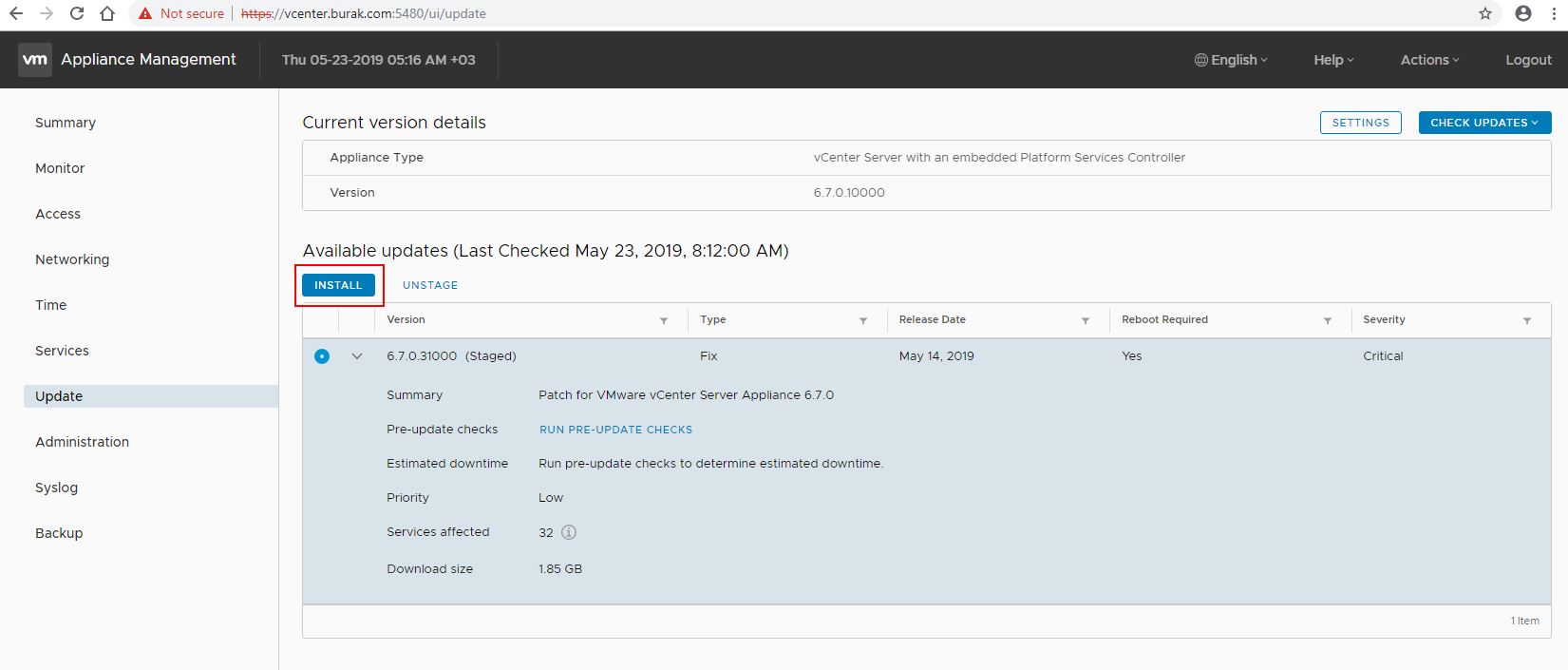
Task: Click the Severity column header
Action: [1384, 319]
